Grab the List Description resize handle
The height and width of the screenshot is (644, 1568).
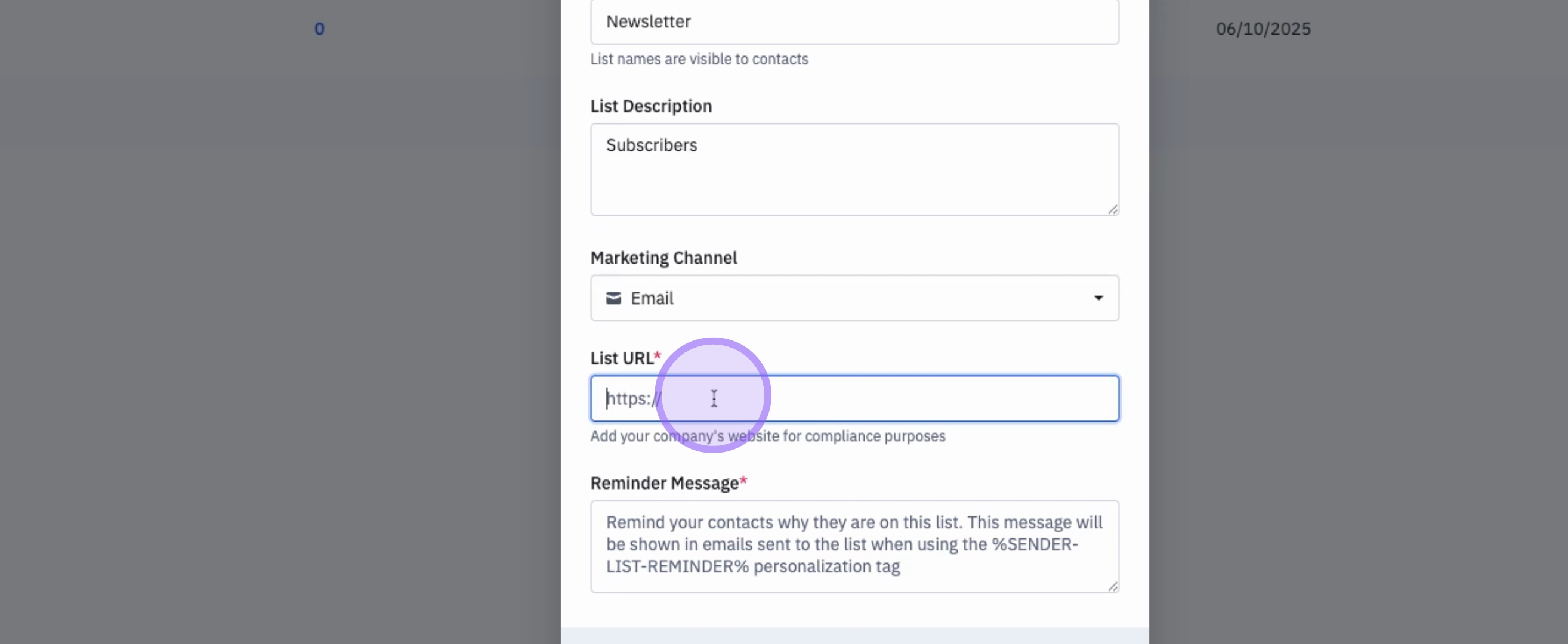1113,209
